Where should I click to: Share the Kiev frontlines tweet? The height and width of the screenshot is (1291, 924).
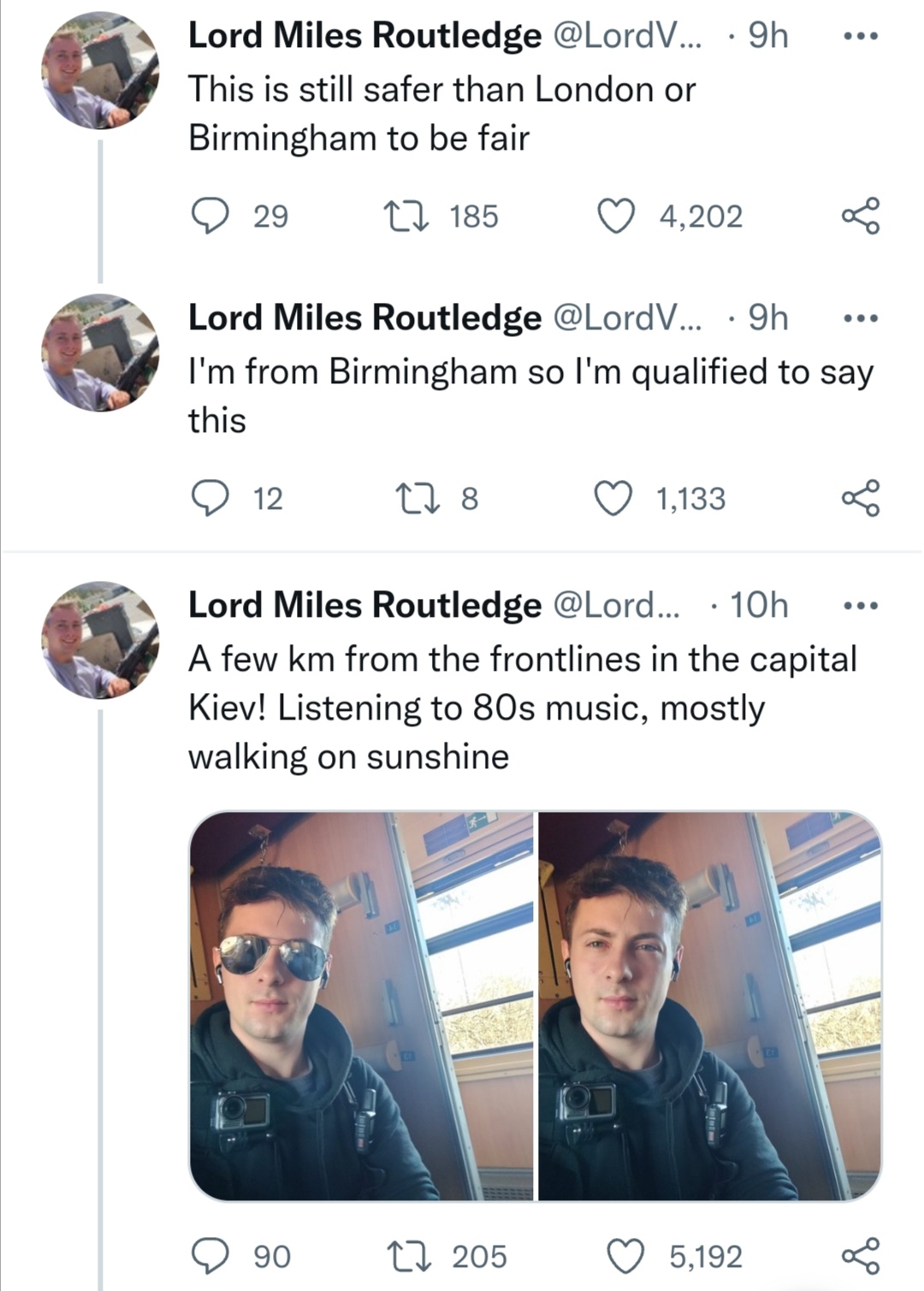click(x=860, y=1256)
